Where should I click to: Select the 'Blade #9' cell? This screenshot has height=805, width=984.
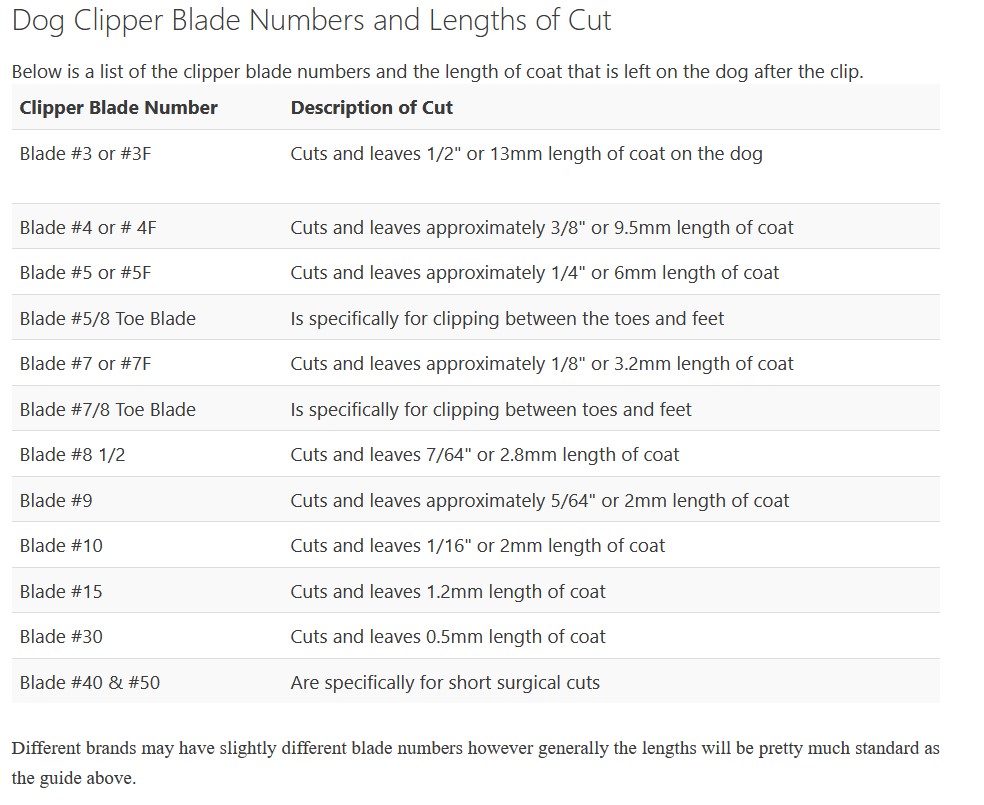(x=55, y=500)
